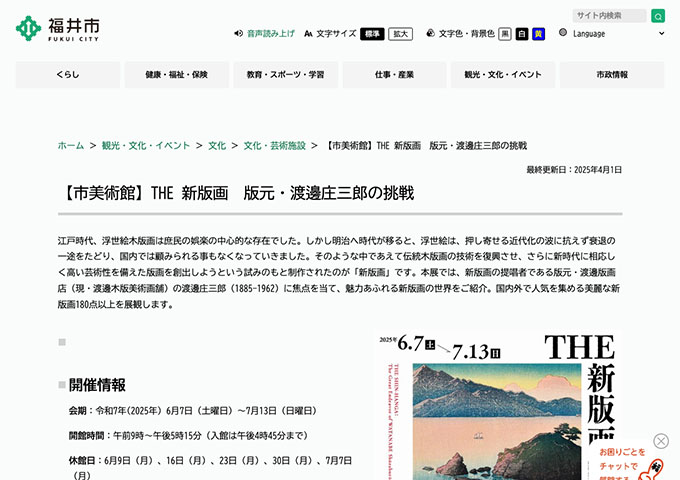Open the 教育・スポーツ・学習 menu
This screenshot has width=680, height=480.
pyautogui.click(x=285, y=75)
